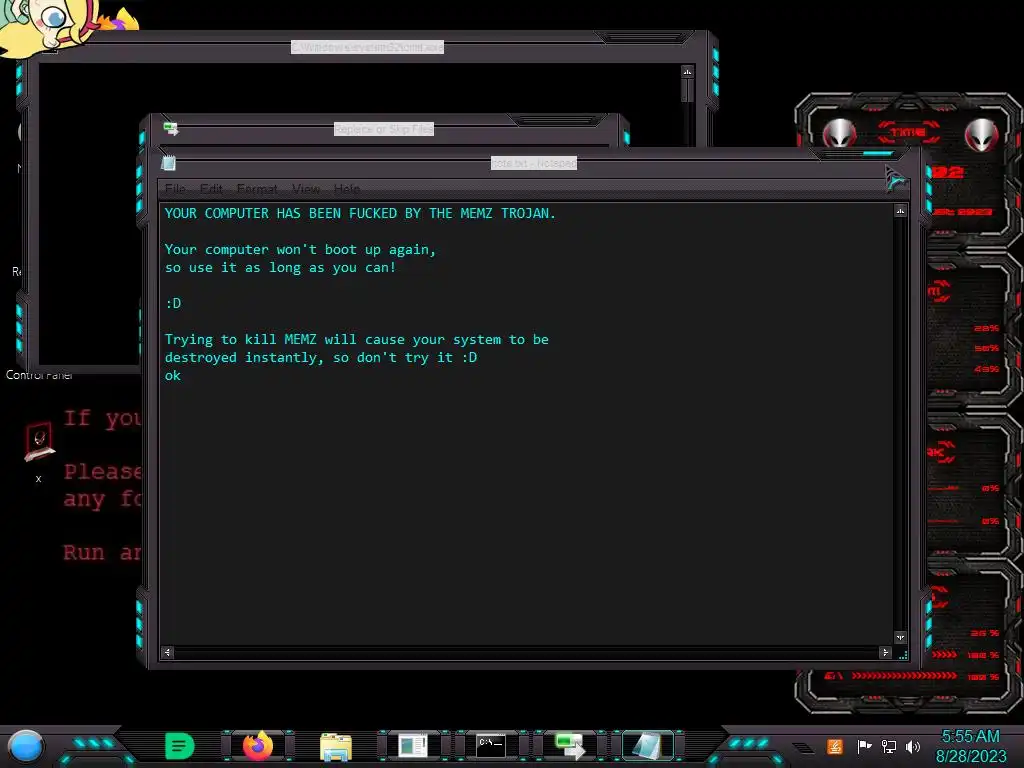Screen dimensions: 1024x768
Task: Click the Notepad vertical scrollbar down arrow
Action: click(900, 637)
